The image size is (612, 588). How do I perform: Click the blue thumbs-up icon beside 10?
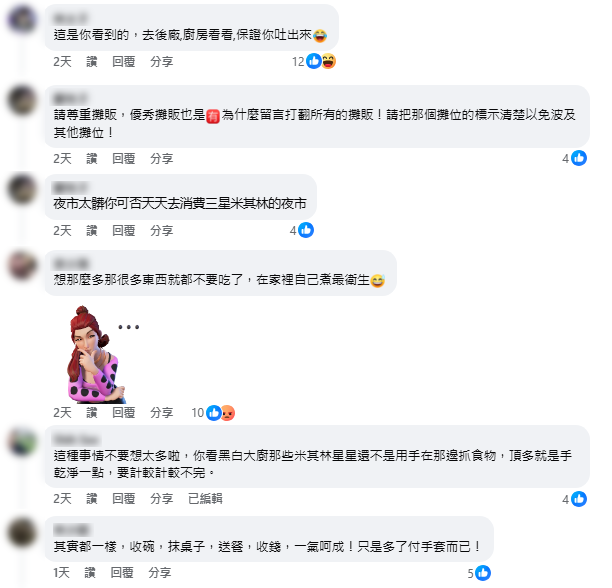coord(213,413)
